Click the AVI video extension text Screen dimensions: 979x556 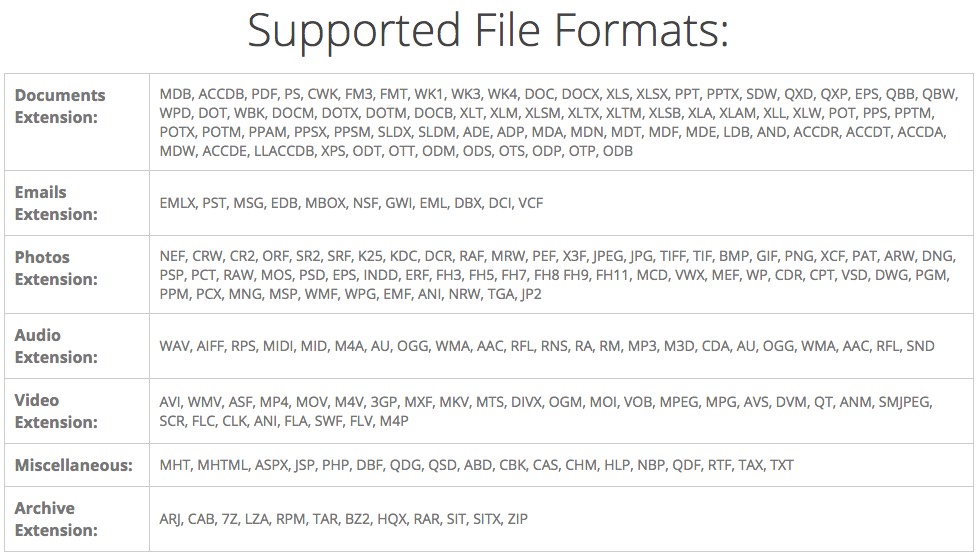click(x=169, y=402)
